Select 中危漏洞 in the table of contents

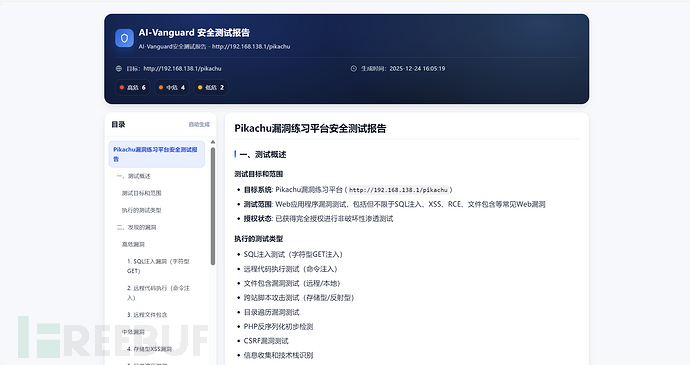coord(133,332)
